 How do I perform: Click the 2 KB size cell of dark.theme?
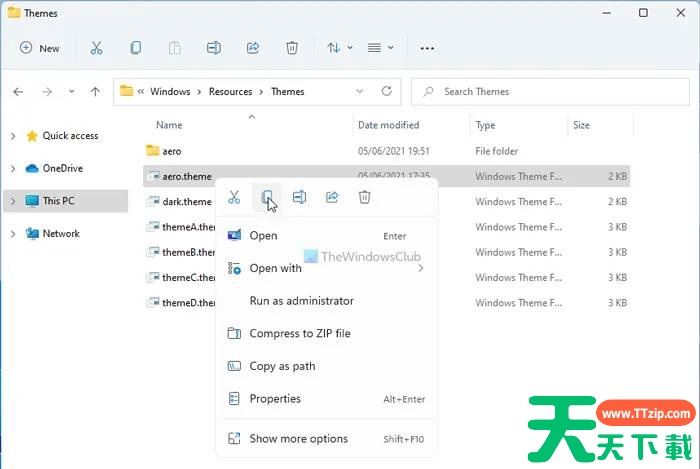617,202
